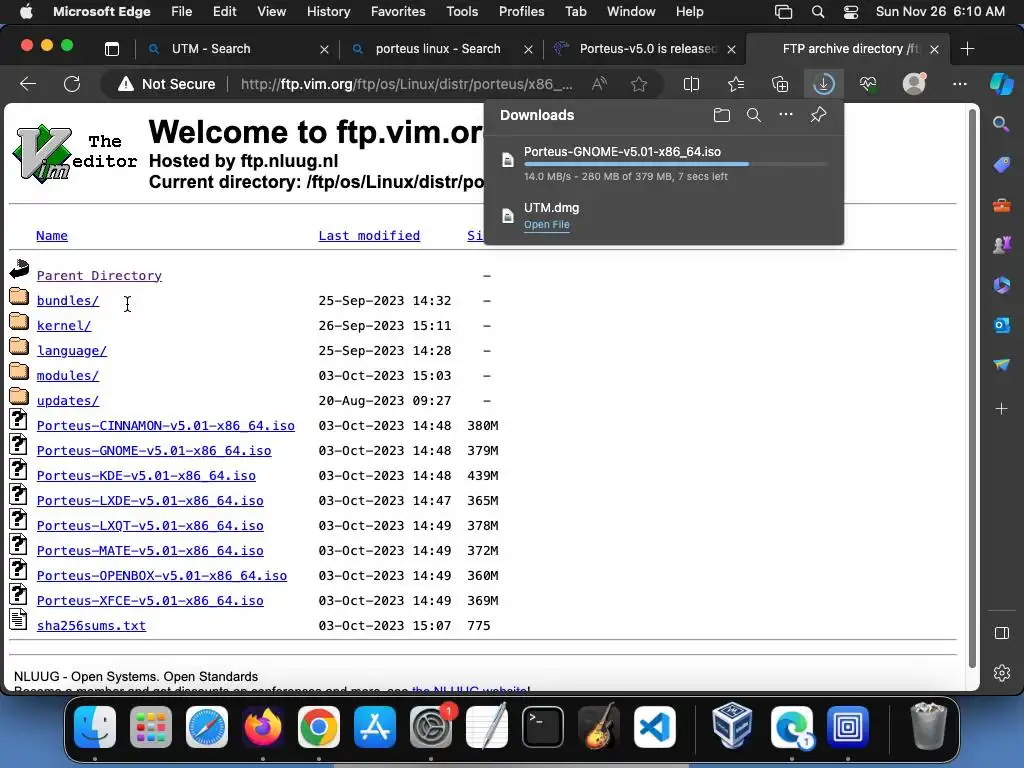The height and width of the screenshot is (768, 1024).
Task: Sort listing by Name header link
Action: click(x=52, y=236)
